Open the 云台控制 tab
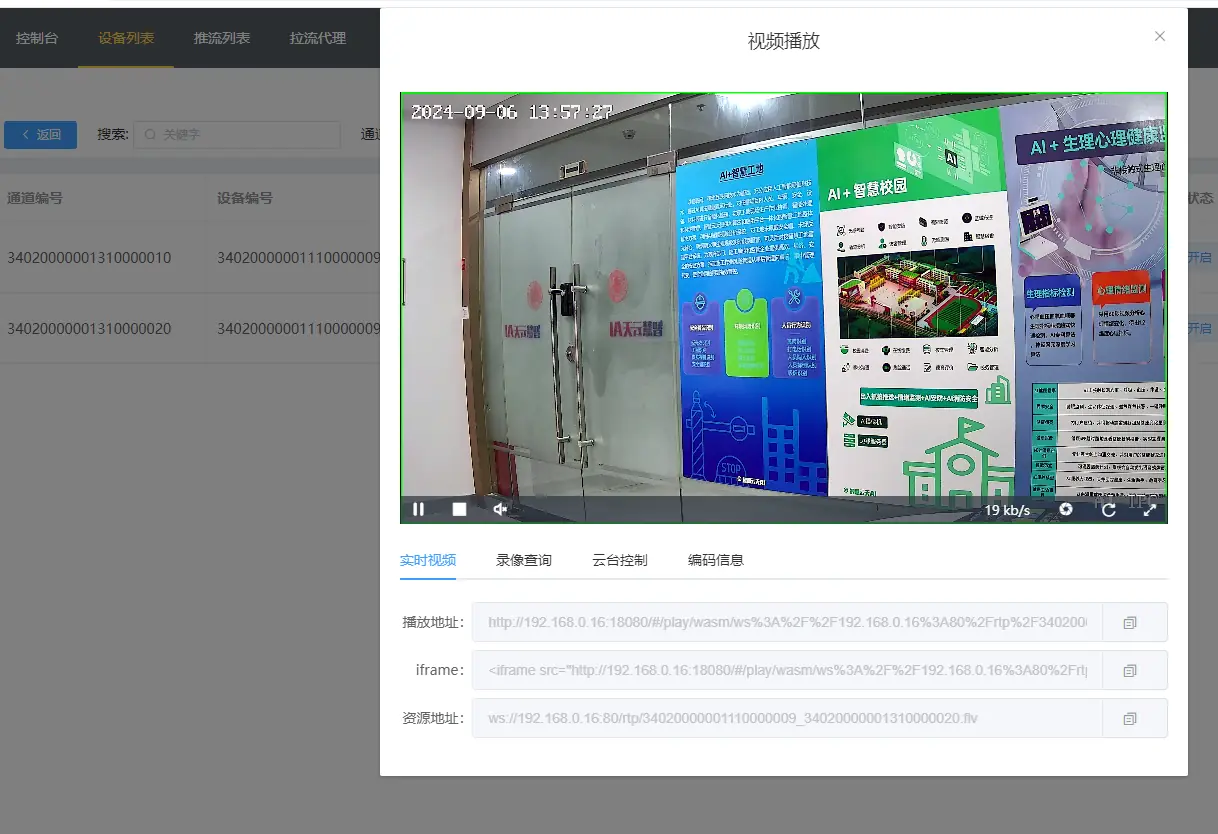The height and width of the screenshot is (834, 1218). (620, 560)
